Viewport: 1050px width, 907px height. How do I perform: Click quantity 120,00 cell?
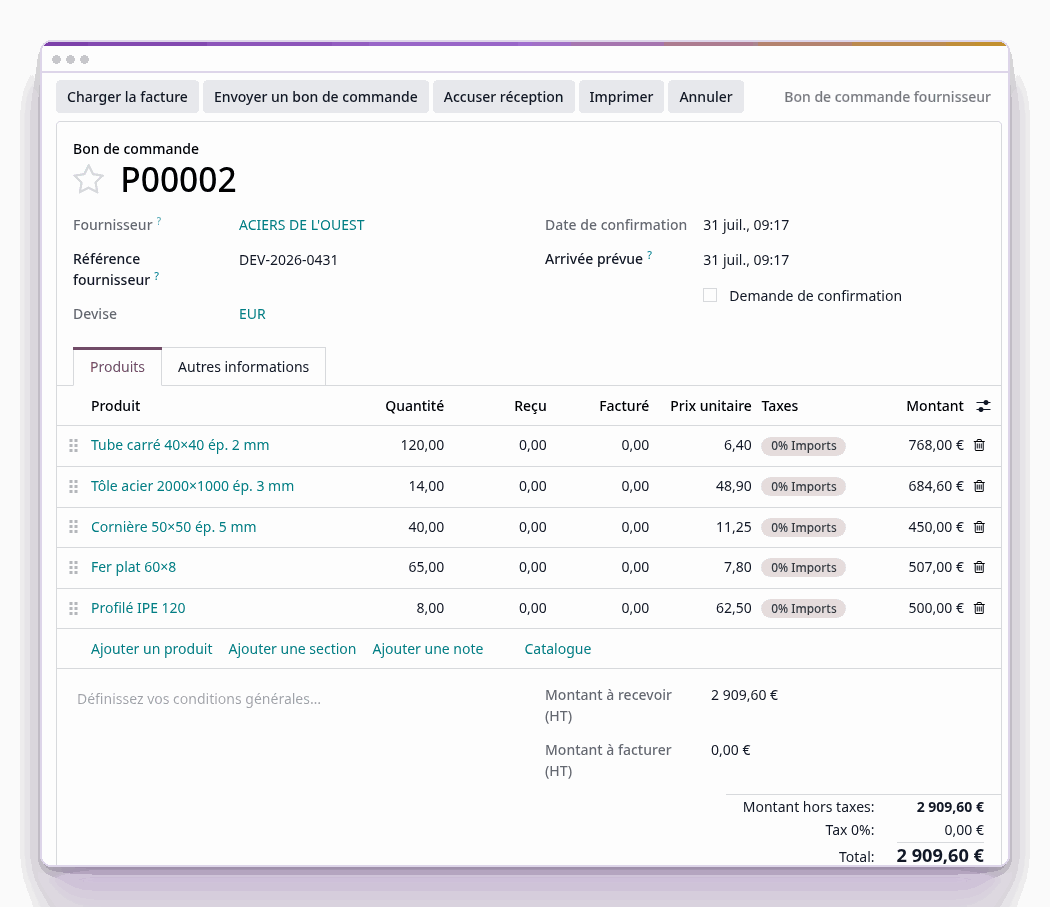click(x=422, y=445)
